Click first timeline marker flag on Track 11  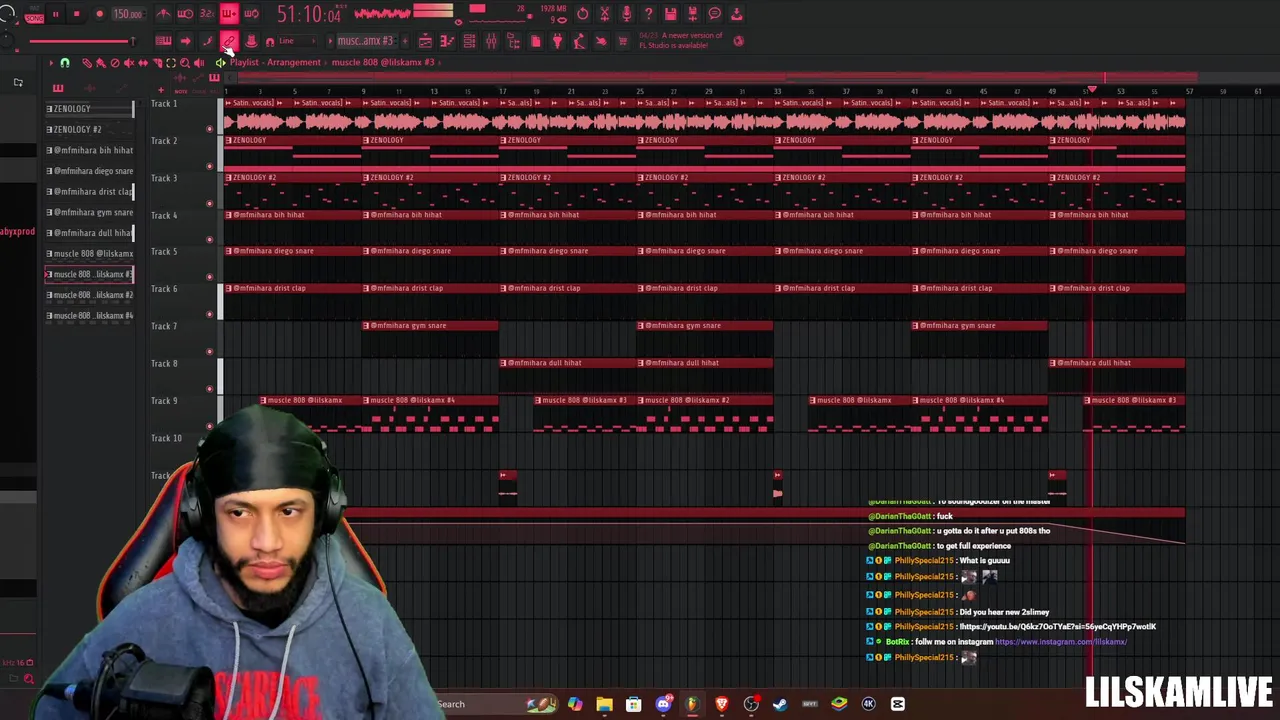coord(507,476)
